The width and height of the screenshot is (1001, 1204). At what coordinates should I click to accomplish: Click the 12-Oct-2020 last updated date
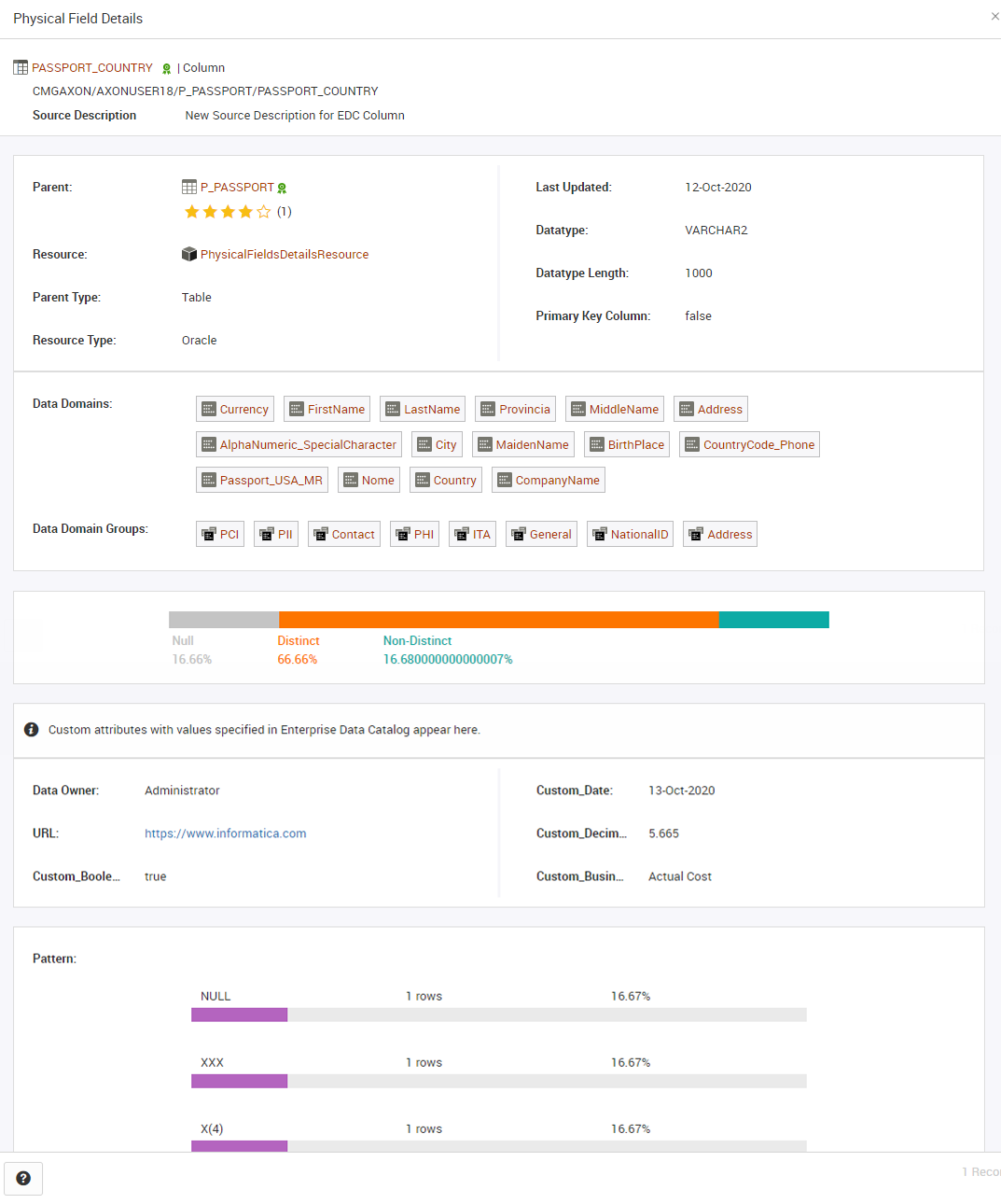coord(718,188)
